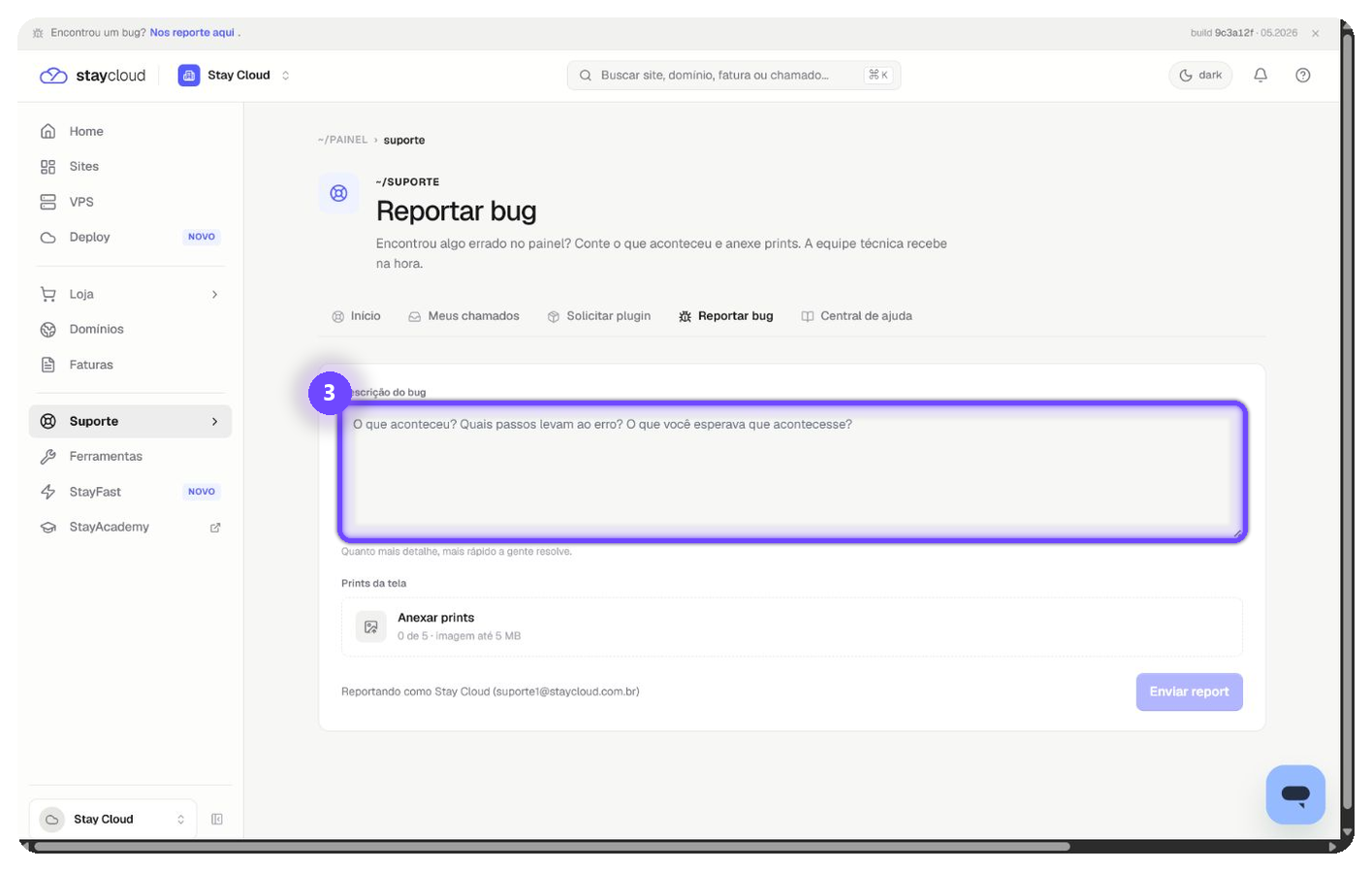Follow the 'Nos reporte aqui' link
This screenshot has width=1372, height=871.
(x=192, y=33)
